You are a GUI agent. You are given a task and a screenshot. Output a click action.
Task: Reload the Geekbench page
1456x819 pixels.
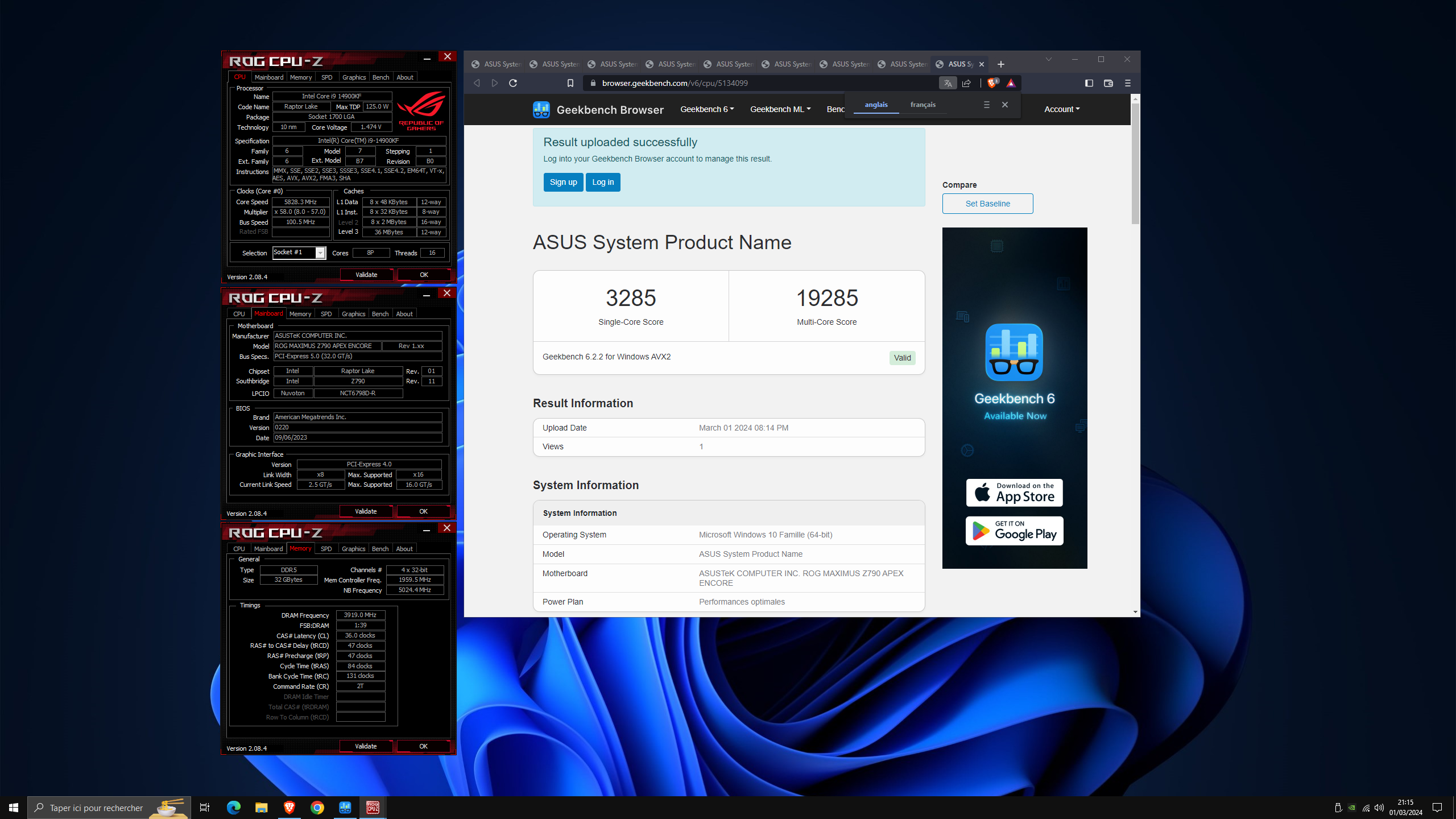coord(513,83)
